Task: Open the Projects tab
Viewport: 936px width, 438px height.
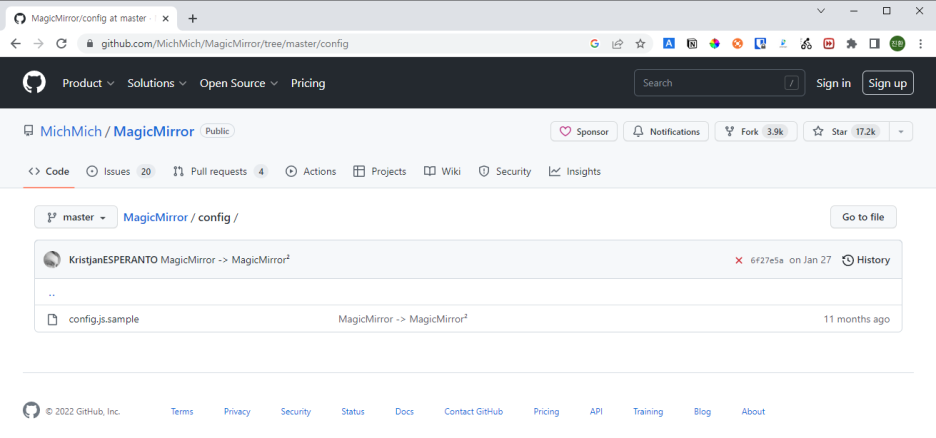Action: pyautogui.click(x=380, y=171)
